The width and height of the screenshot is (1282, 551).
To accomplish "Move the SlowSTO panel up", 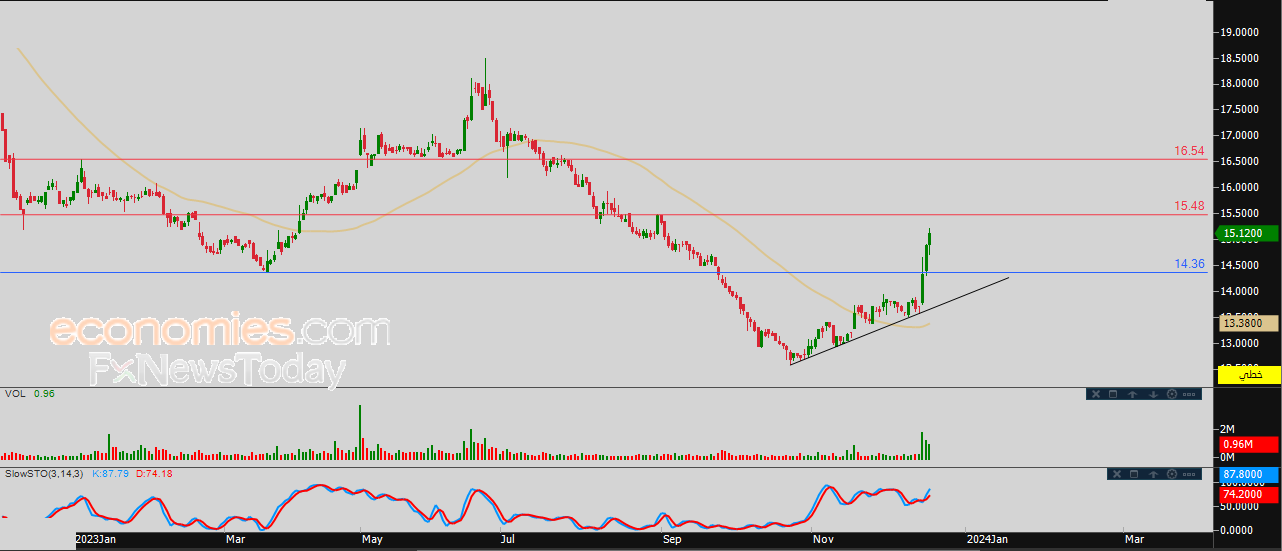I will click(x=1153, y=474).
